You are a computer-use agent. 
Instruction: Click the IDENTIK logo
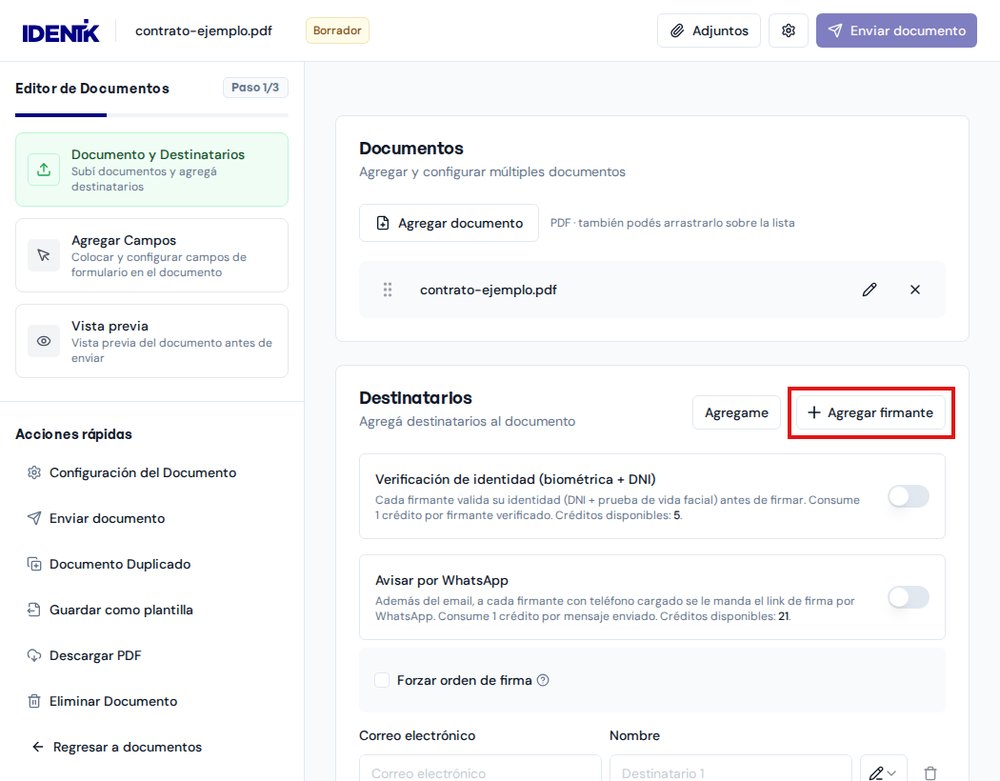[61, 31]
